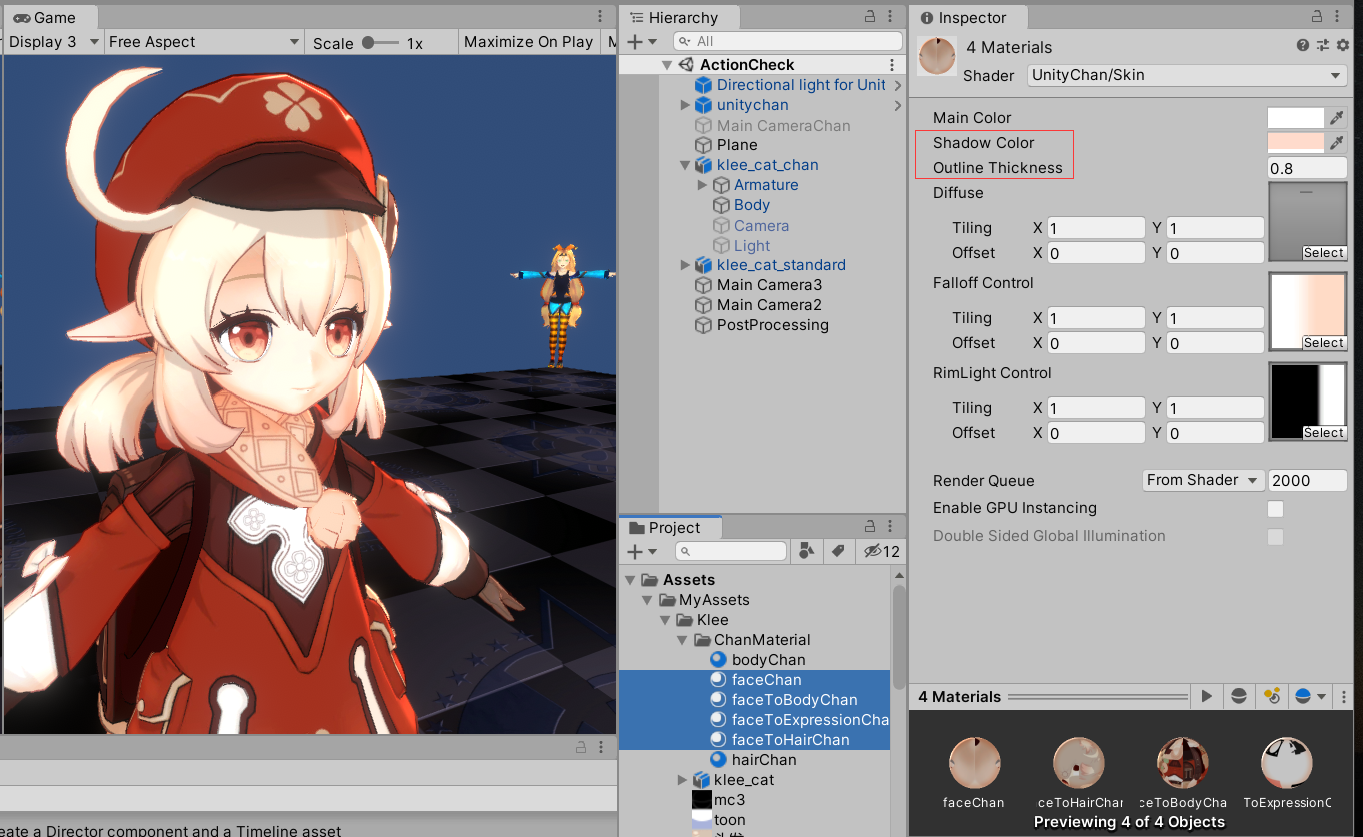The width and height of the screenshot is (1363, 837).
Task: Toggle Maximize On Play
Action: (528, 42)
